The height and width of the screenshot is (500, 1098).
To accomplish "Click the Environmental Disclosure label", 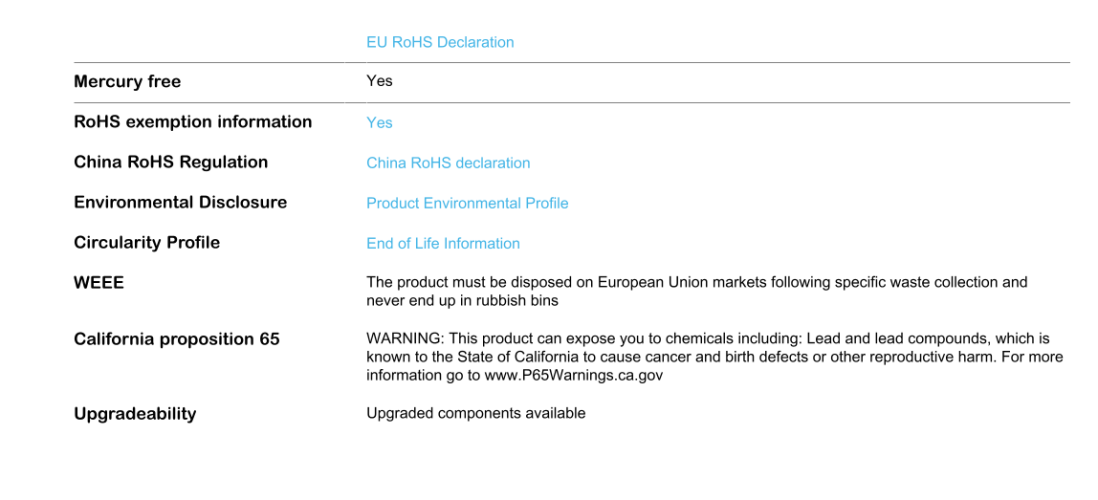I will [180, 202].
